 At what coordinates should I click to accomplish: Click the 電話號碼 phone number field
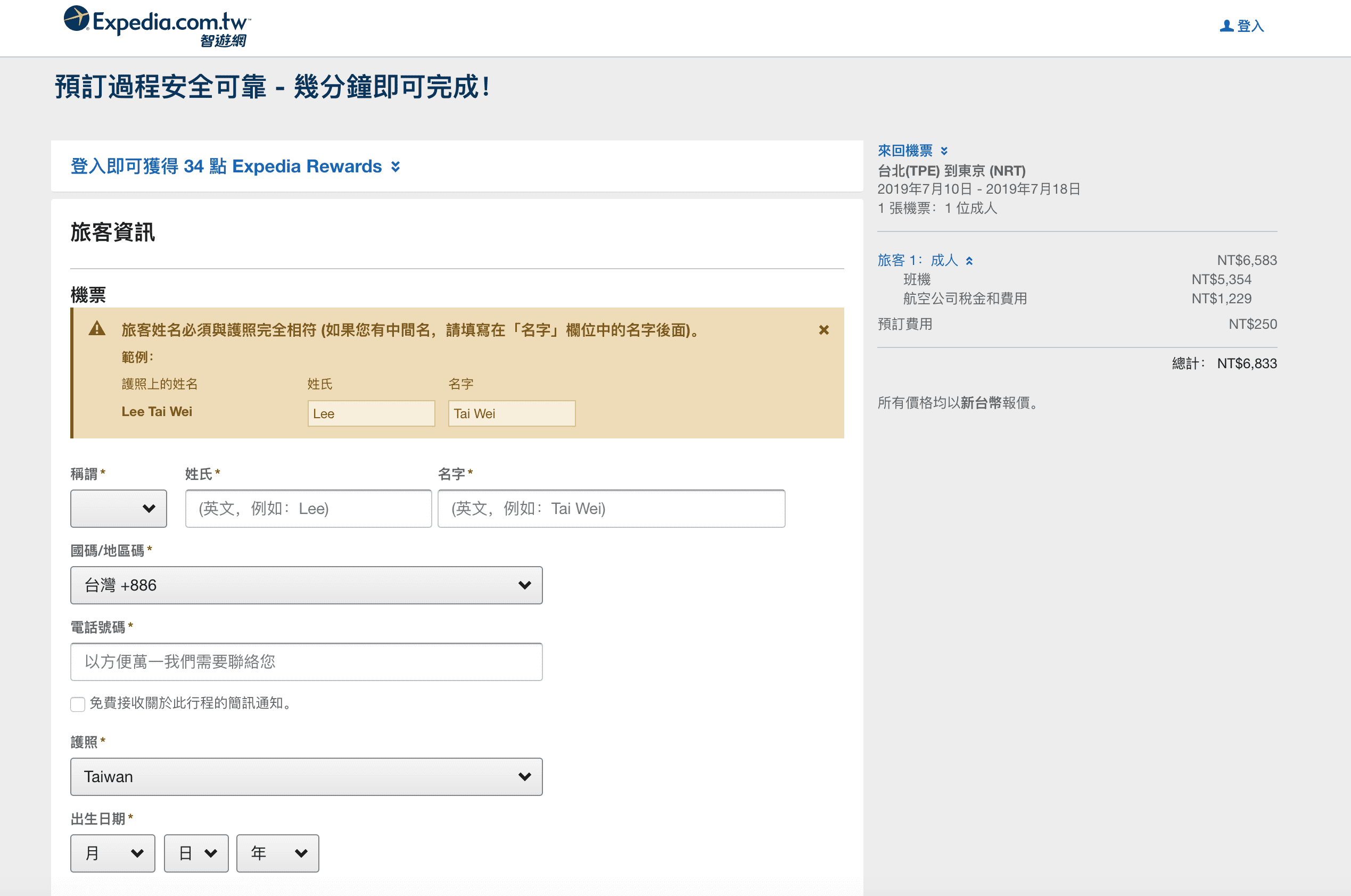pyautogui.click(x=307, y=662)
